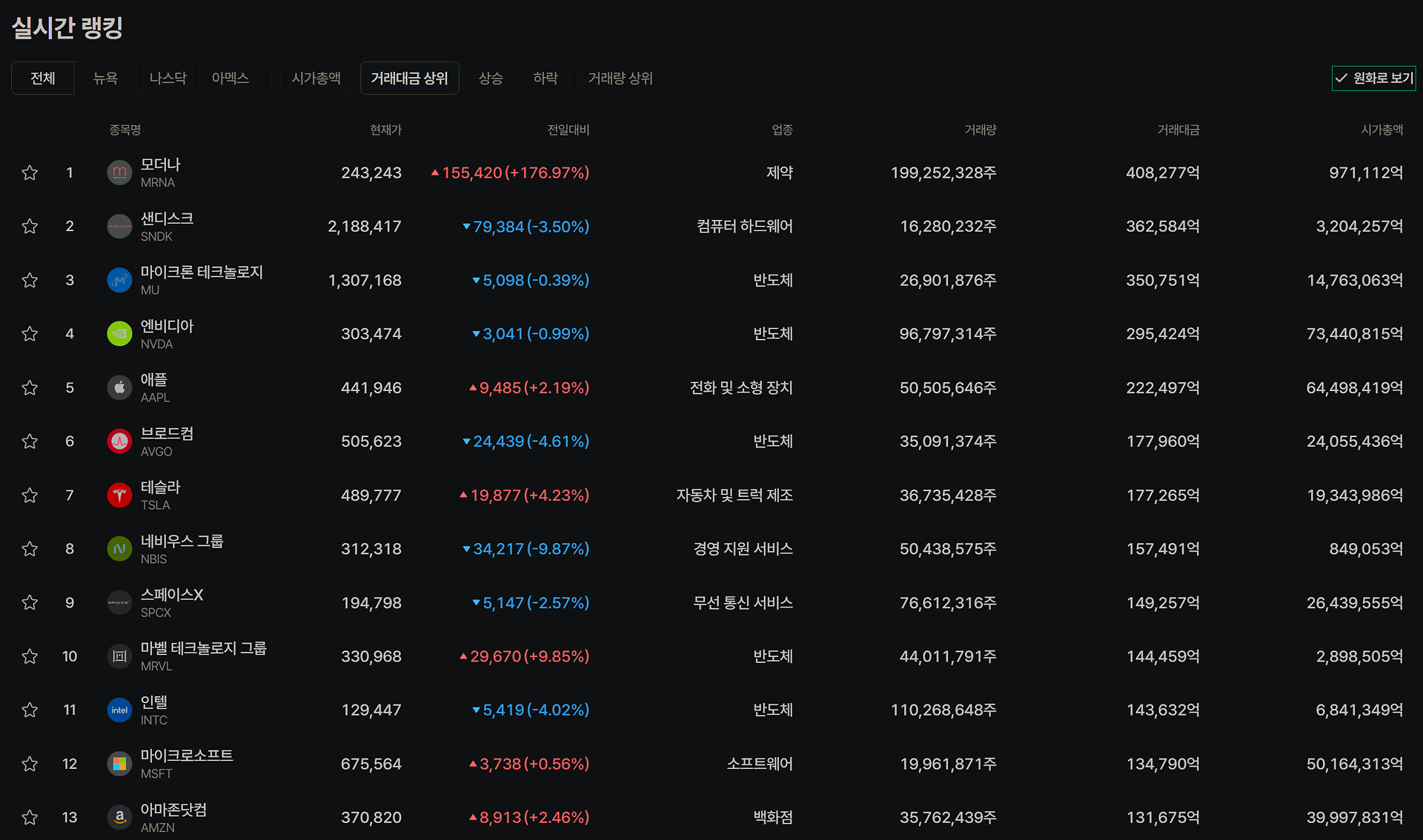Viewport: 1423px width, 840px height.
Task: Open the 아마존닷컴 stock name link
Action: pyautogui.click(x=173, y=810)
